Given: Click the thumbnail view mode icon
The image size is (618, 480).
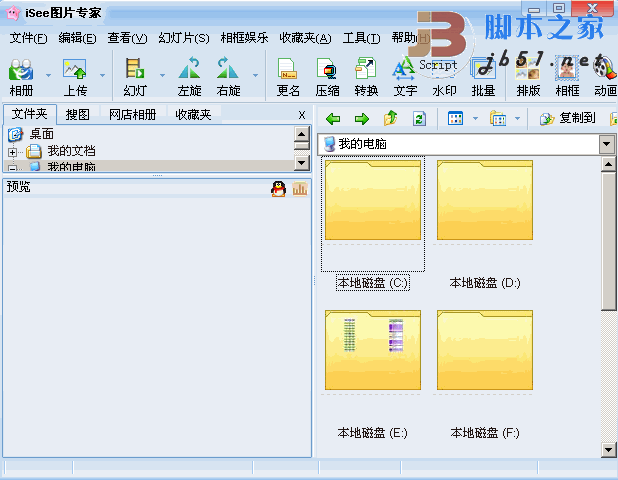Looking at the screenshot, I should tap(455, 118).
